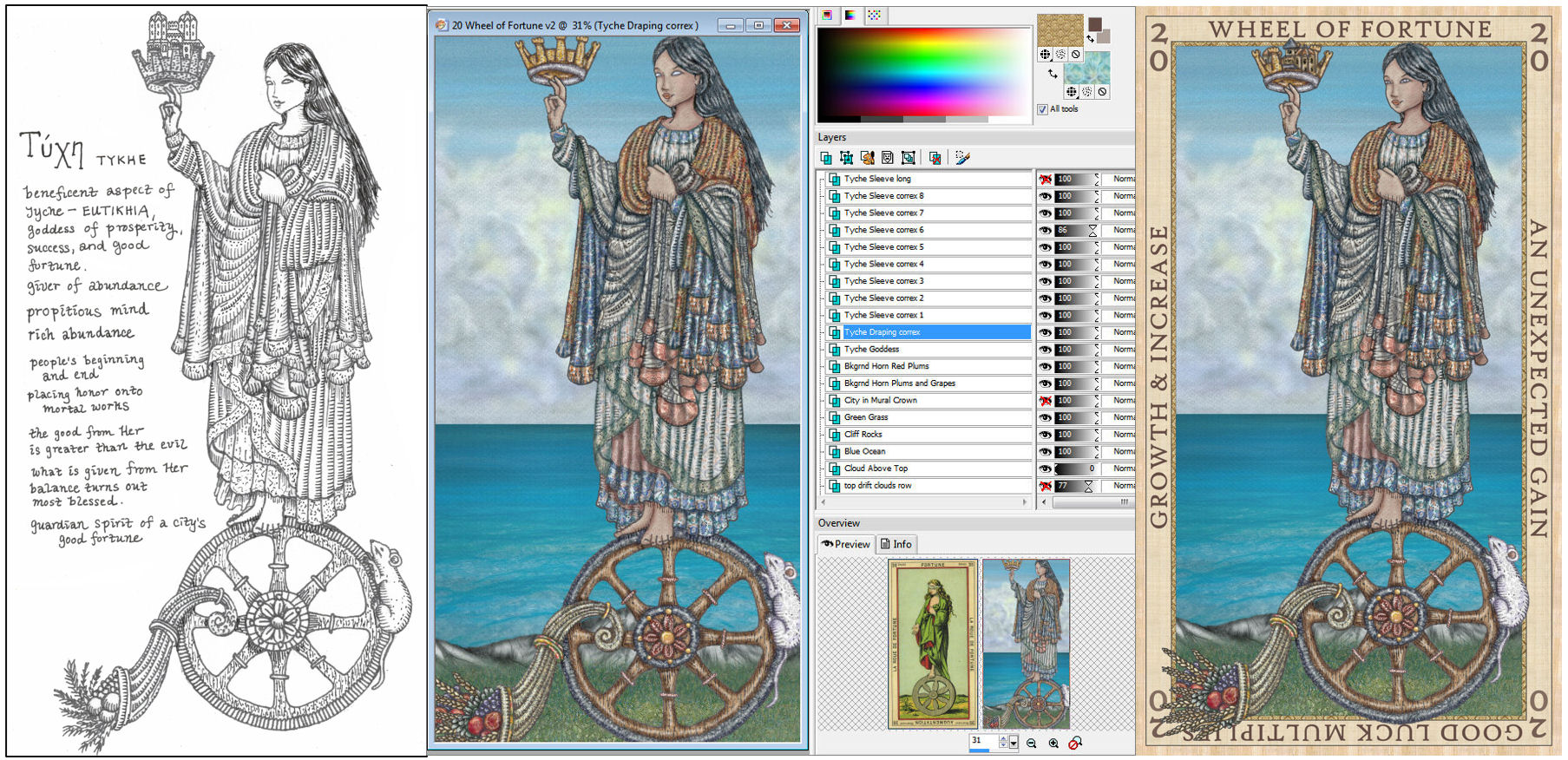Show the Tyche Sleeve long layer

pos(1045,180)
